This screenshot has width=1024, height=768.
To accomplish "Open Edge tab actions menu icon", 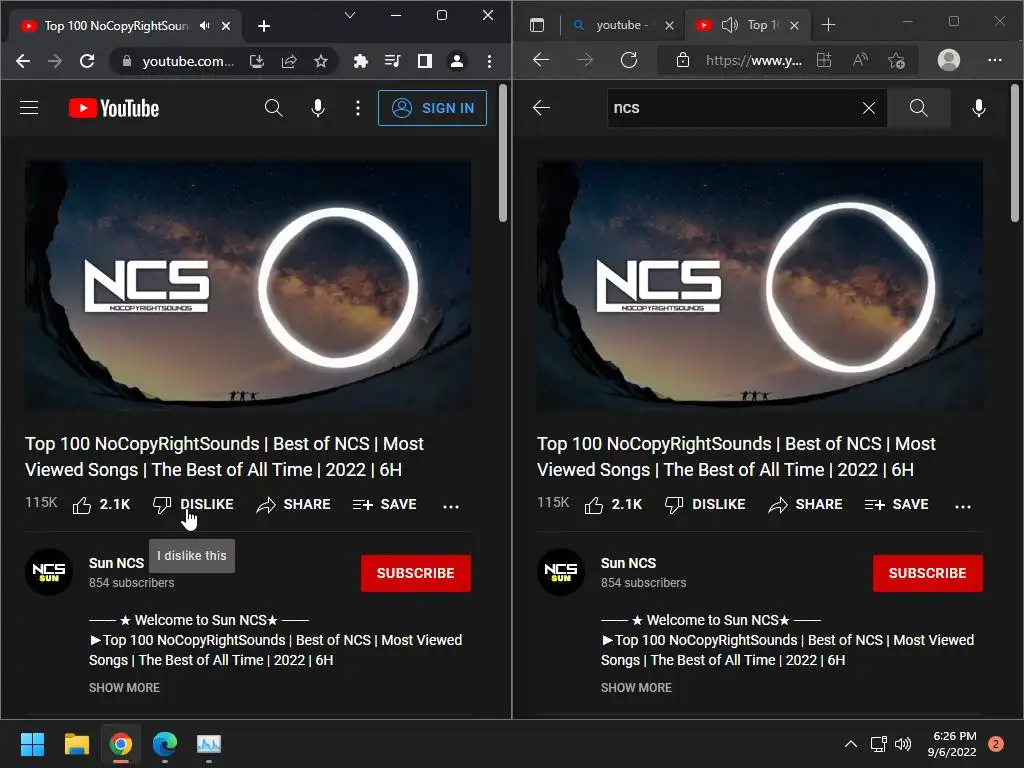I will [x=537, y=25].
